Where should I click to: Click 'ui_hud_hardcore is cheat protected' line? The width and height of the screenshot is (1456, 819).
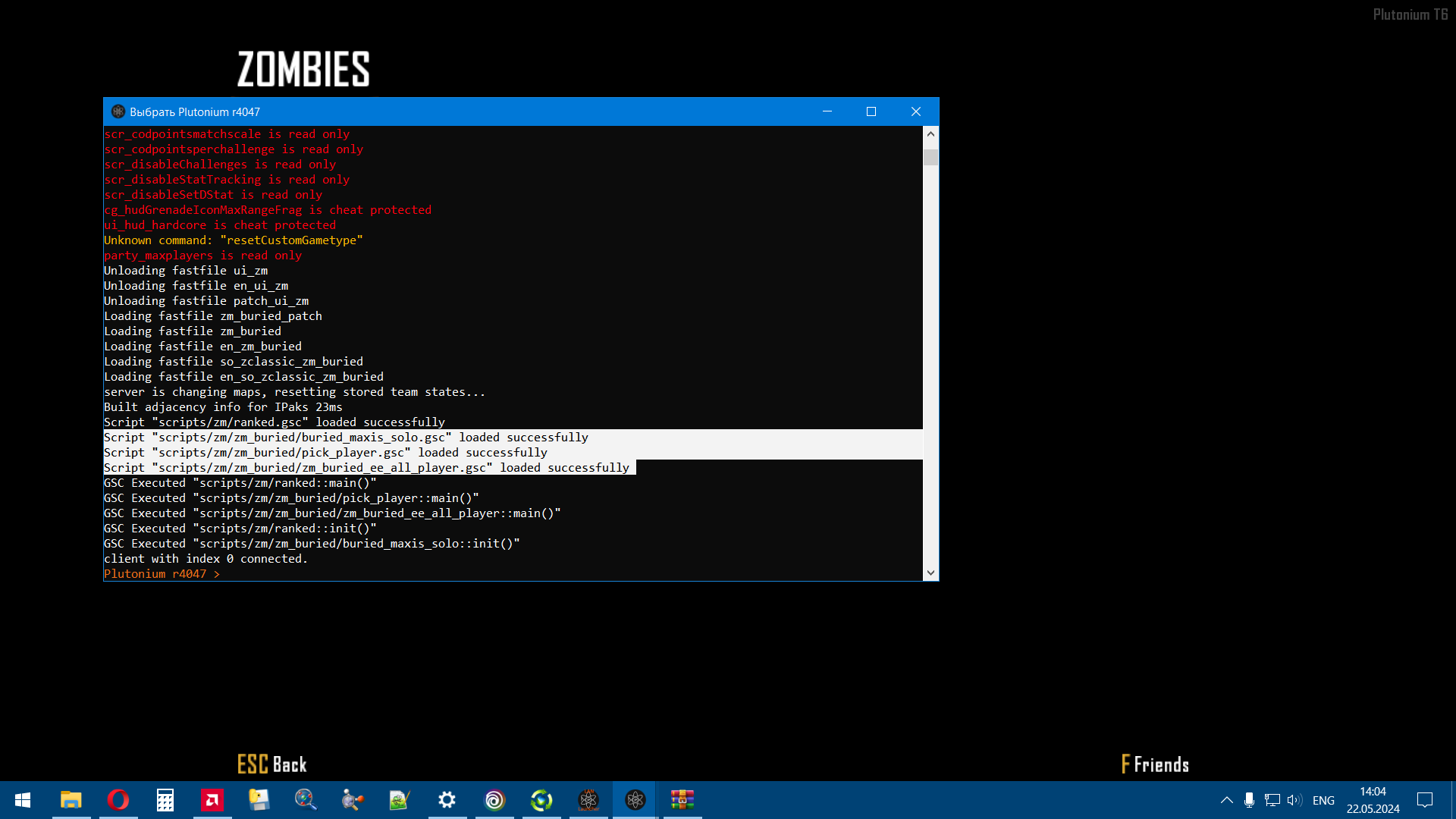pos(220,225)
